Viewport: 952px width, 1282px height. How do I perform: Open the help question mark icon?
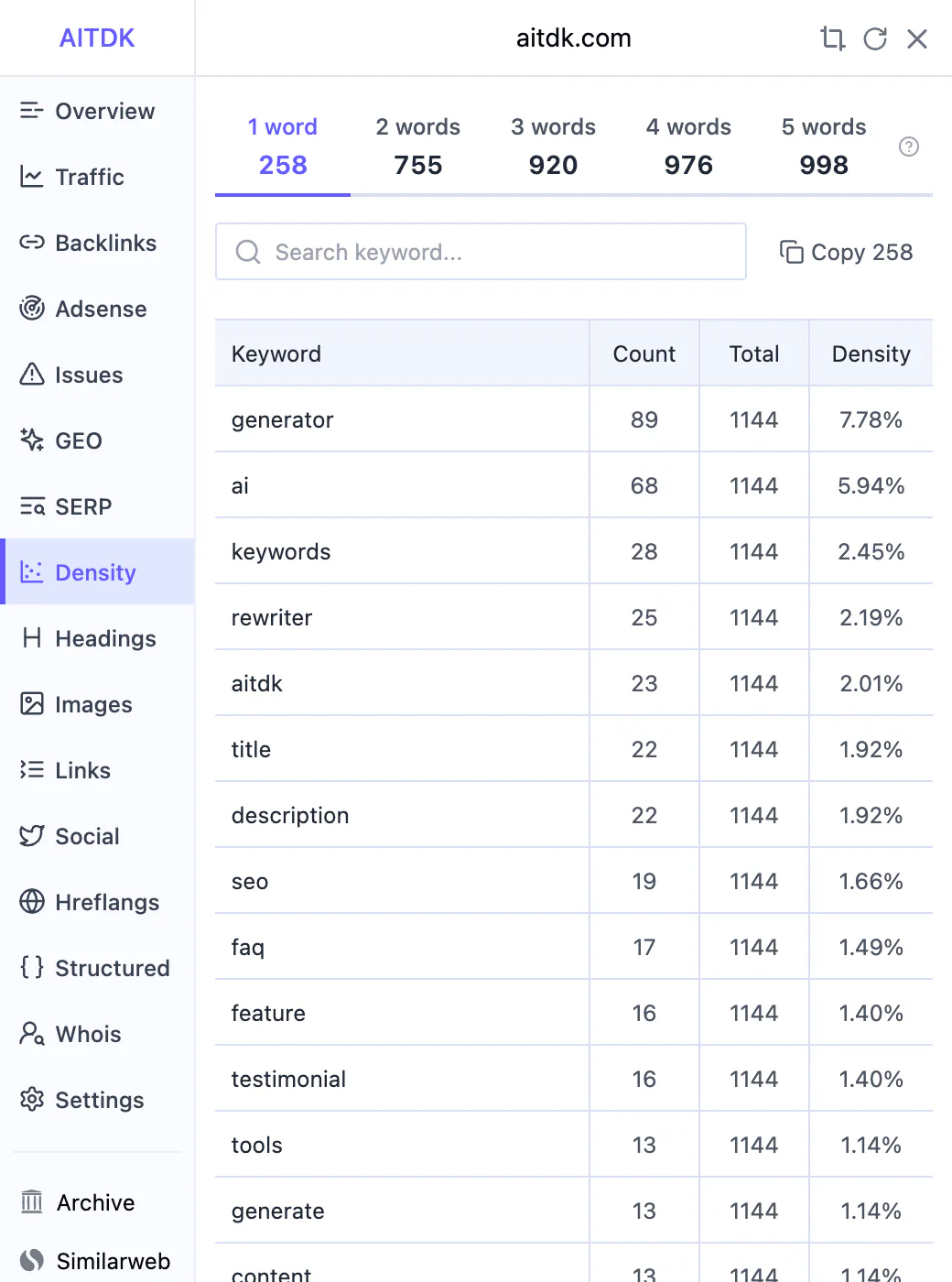(x=909, y=147)
